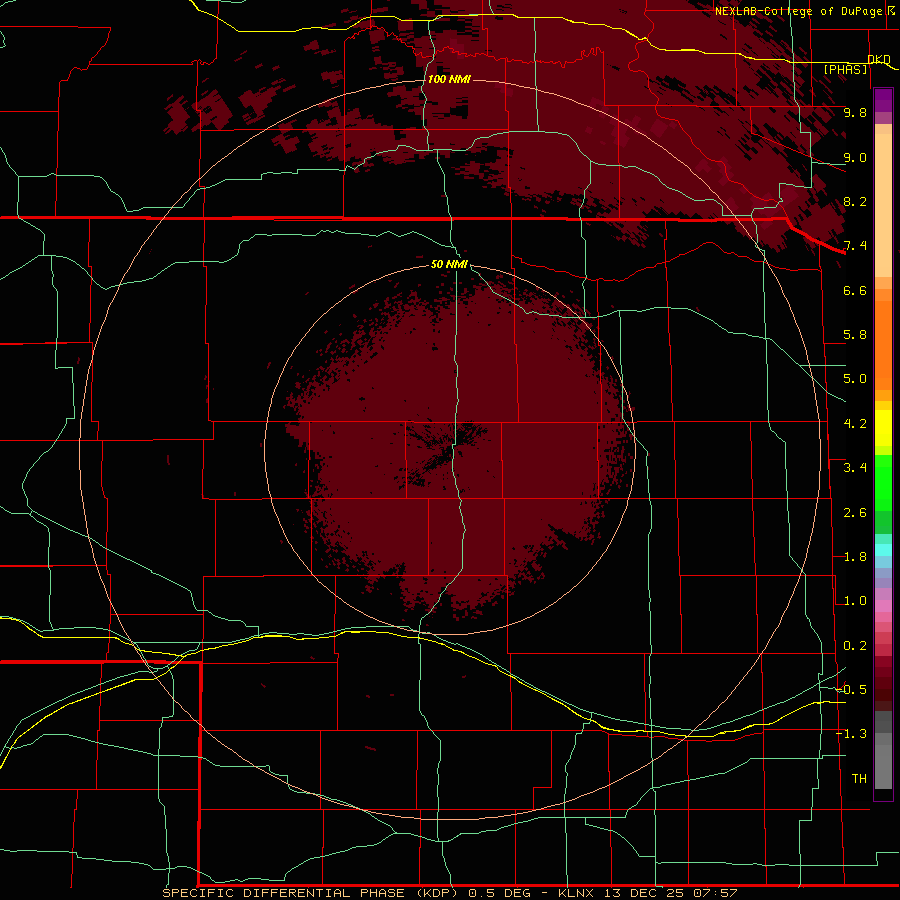Click the SPECIFIC DIFFERENTIAL PHASE (KDP) caption
900x900 pixels.
tap(310, 893)
